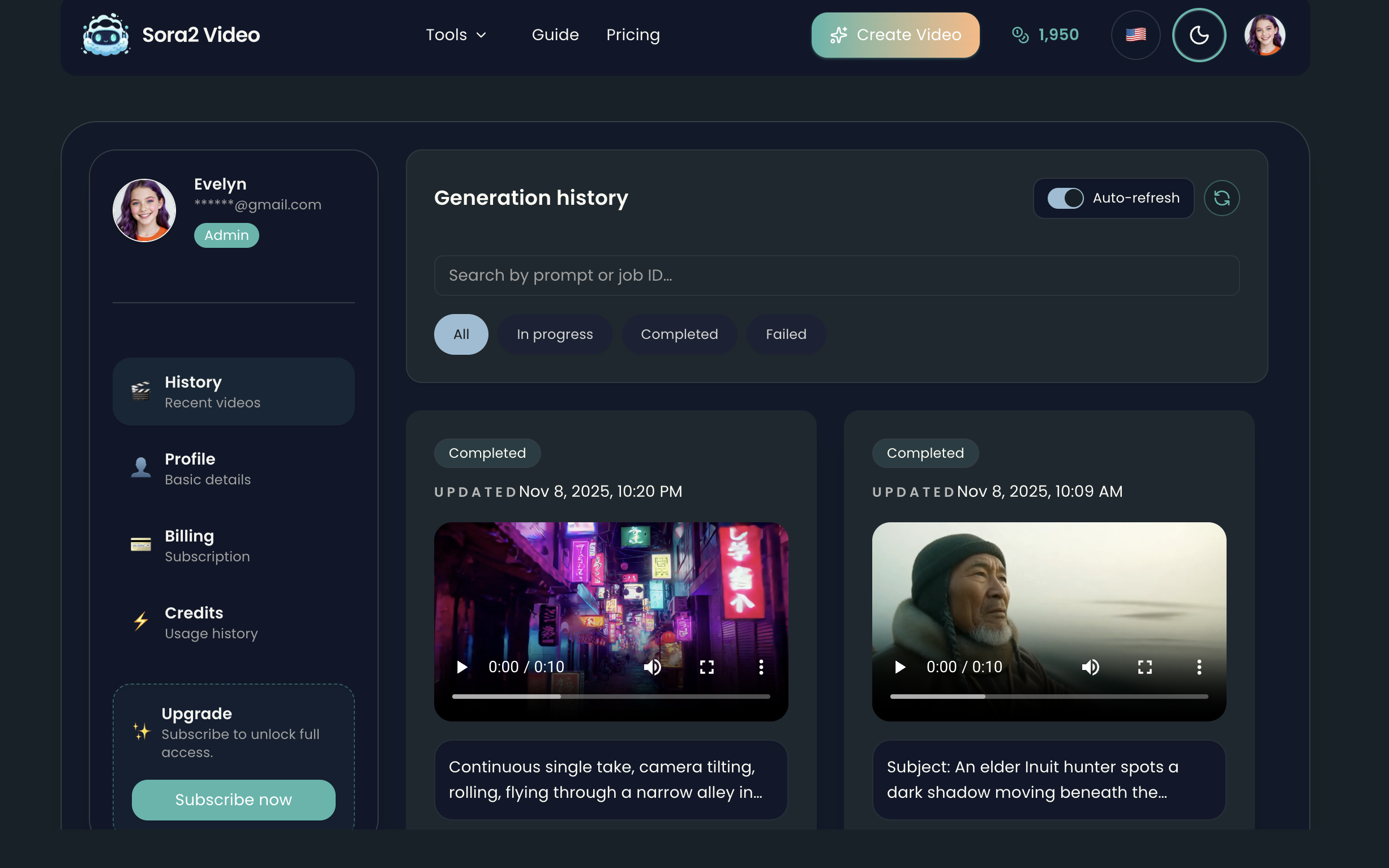Play the neon alley video
Screen dimensions: 1389x868
(x=462, y=667)
